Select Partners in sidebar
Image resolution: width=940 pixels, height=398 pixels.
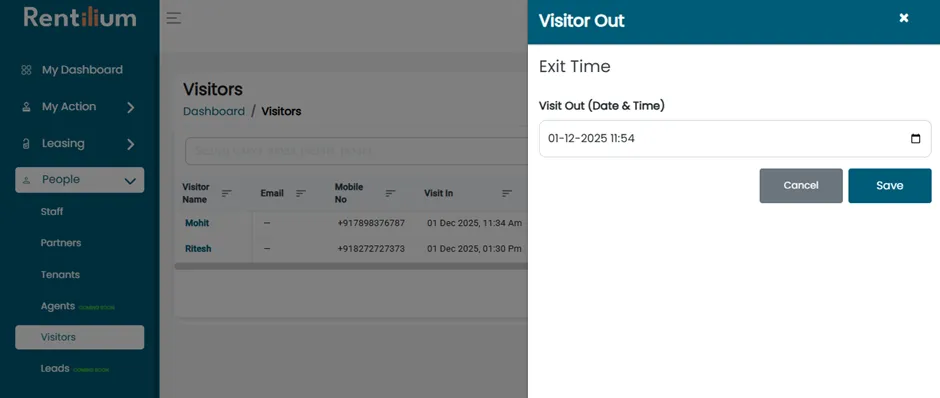61,243
